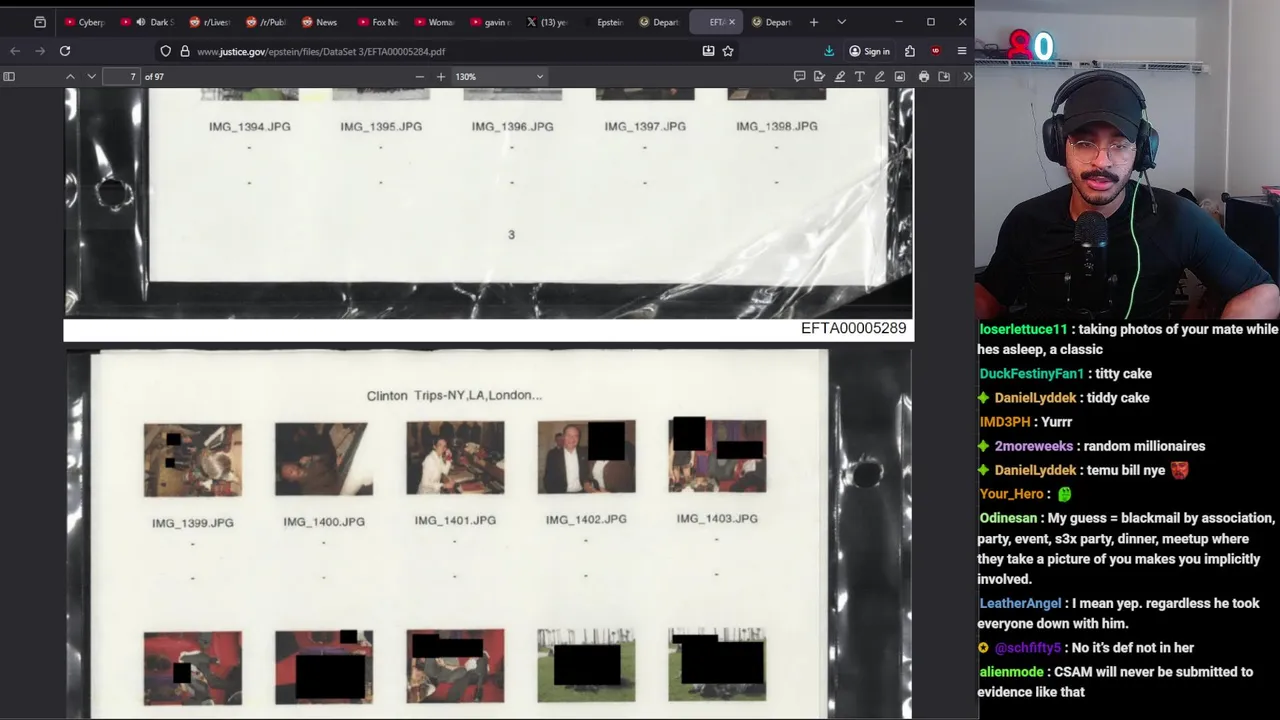Screen dimensions: 1280x720
Task: Open the extensions puzzle icon
Action: tap(910, 51)
